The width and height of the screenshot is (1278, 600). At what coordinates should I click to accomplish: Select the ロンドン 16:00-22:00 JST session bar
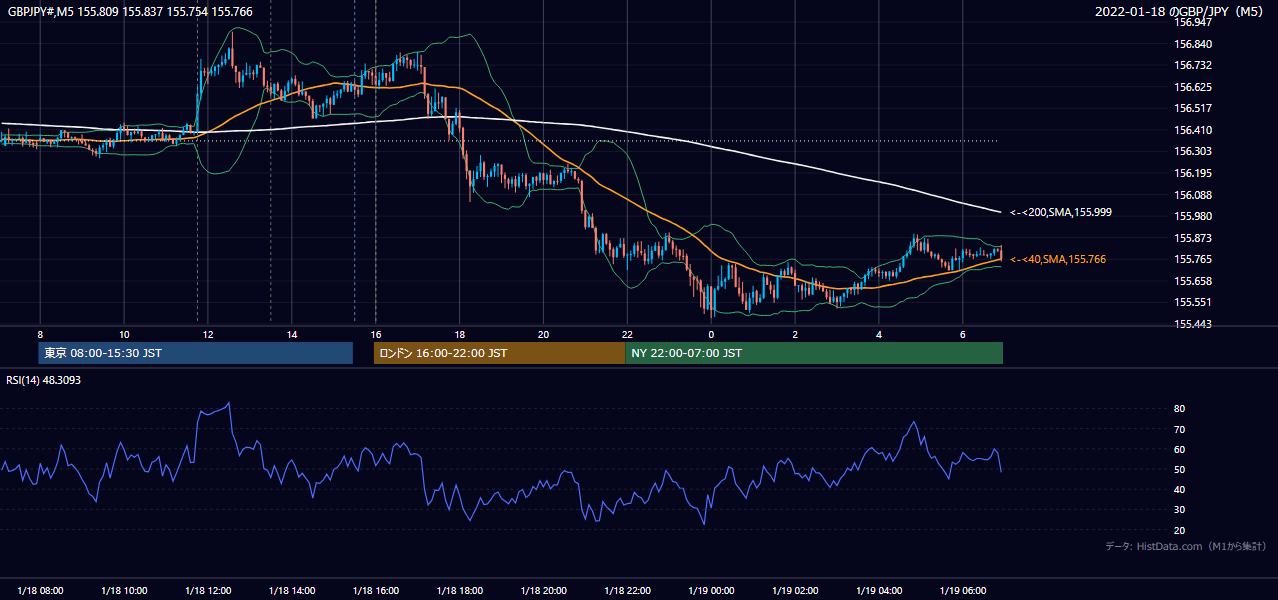pos(499,353)
